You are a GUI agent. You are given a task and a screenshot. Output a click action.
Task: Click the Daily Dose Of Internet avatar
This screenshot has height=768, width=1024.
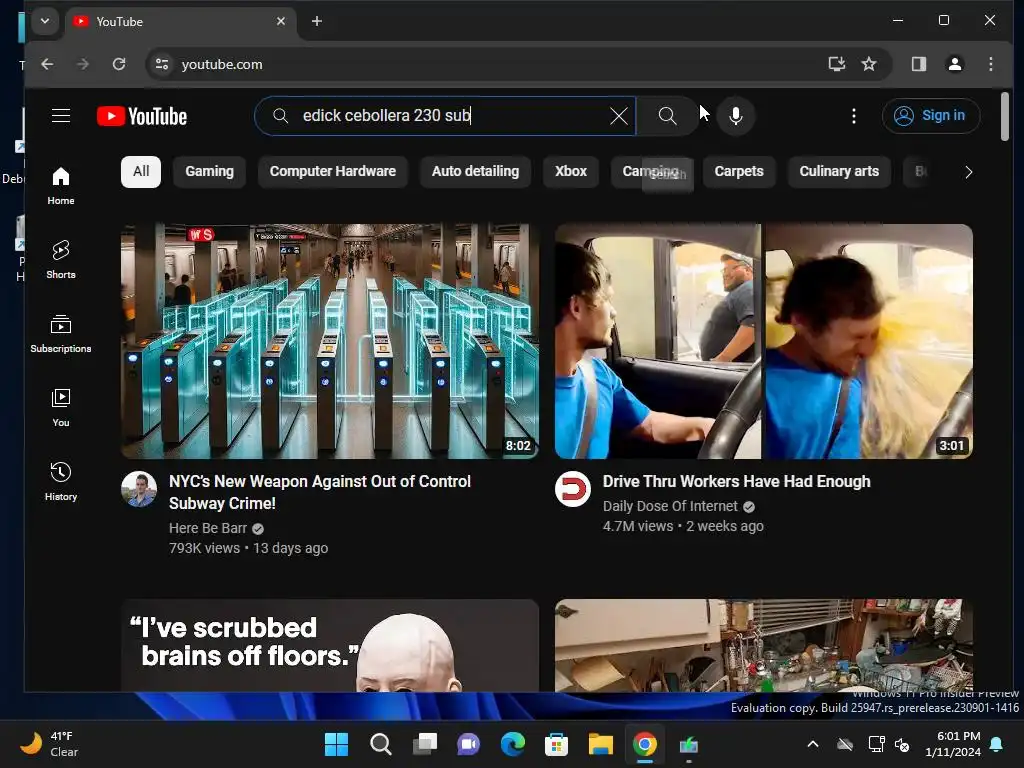tap(573, 489)
